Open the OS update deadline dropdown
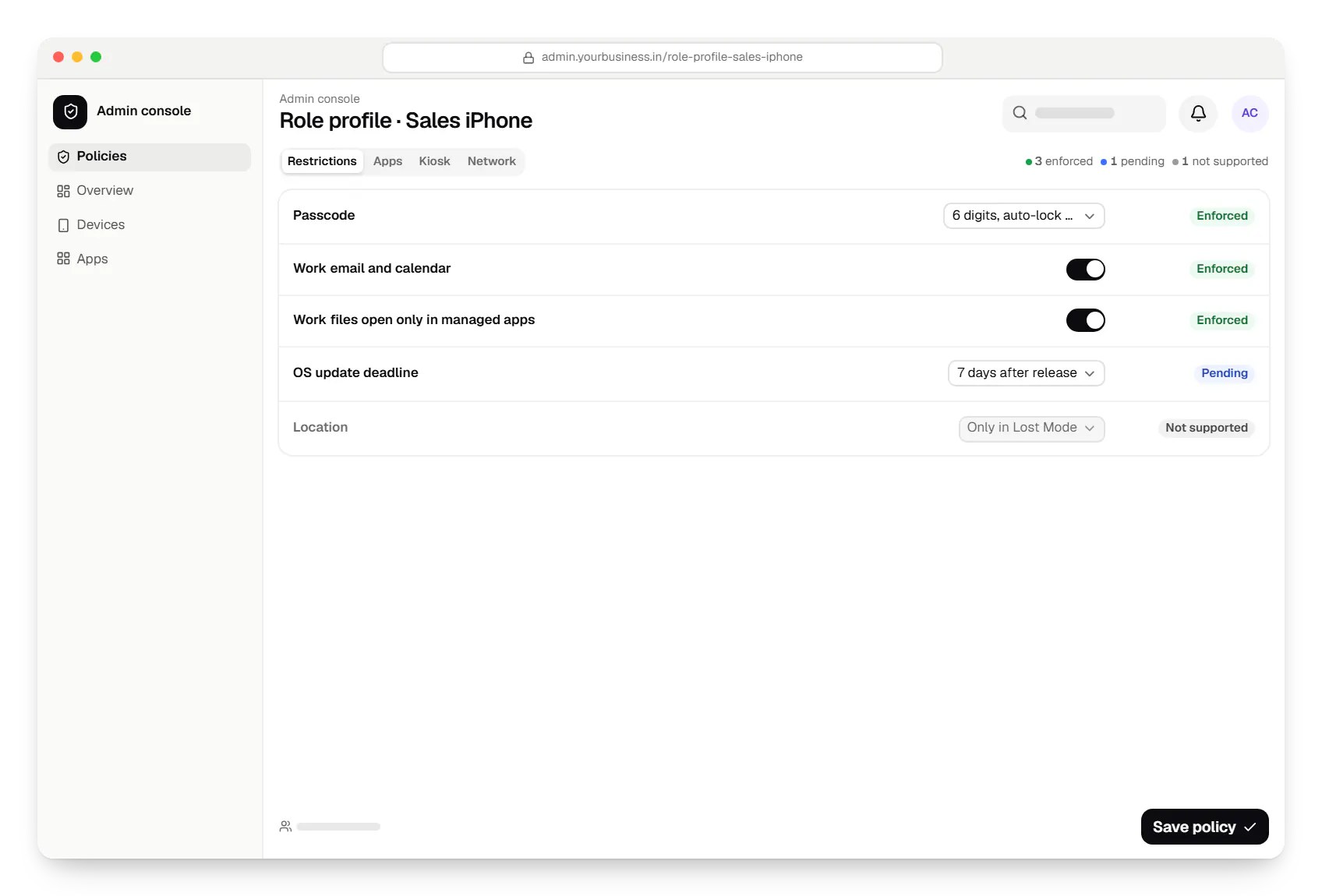Image resolution: width=1322 pixels, height=896 pixels. [x=1027, y=373]
